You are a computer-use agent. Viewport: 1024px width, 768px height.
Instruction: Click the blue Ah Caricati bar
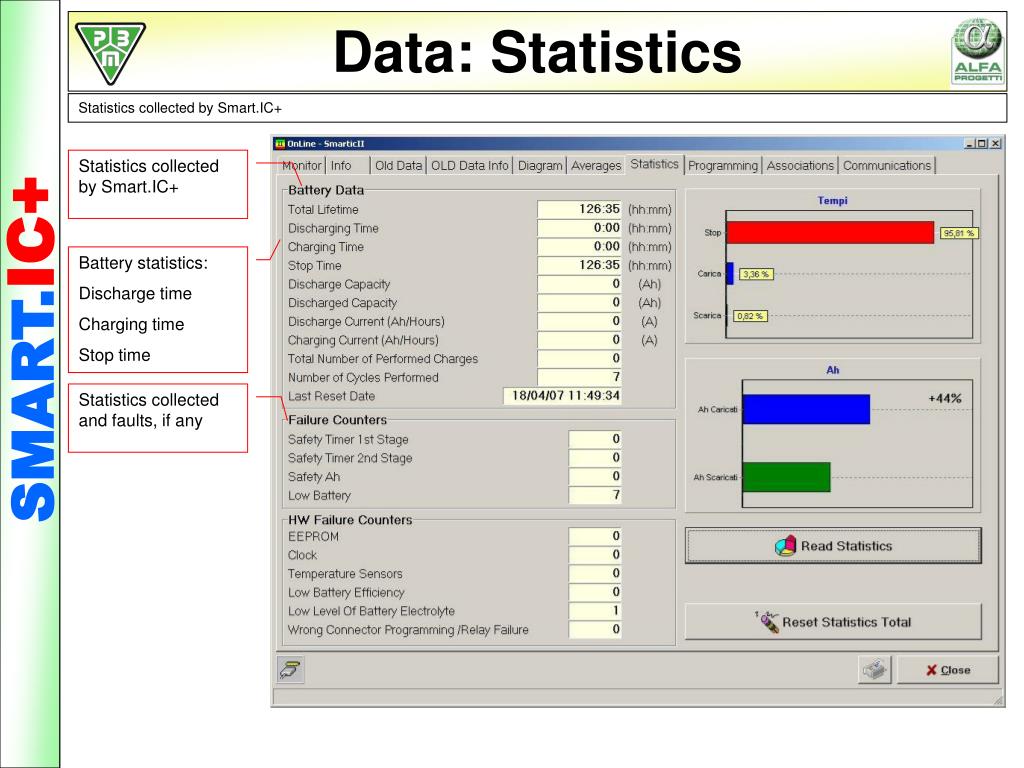[x=806, y=409]
